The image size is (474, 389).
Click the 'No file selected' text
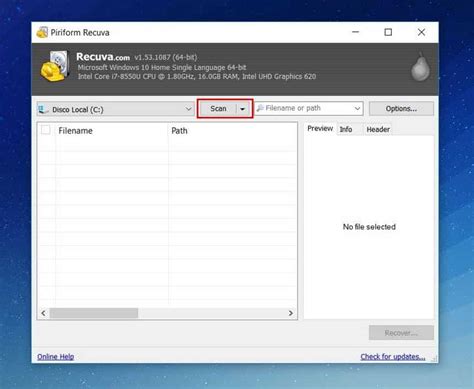(369, 227)
